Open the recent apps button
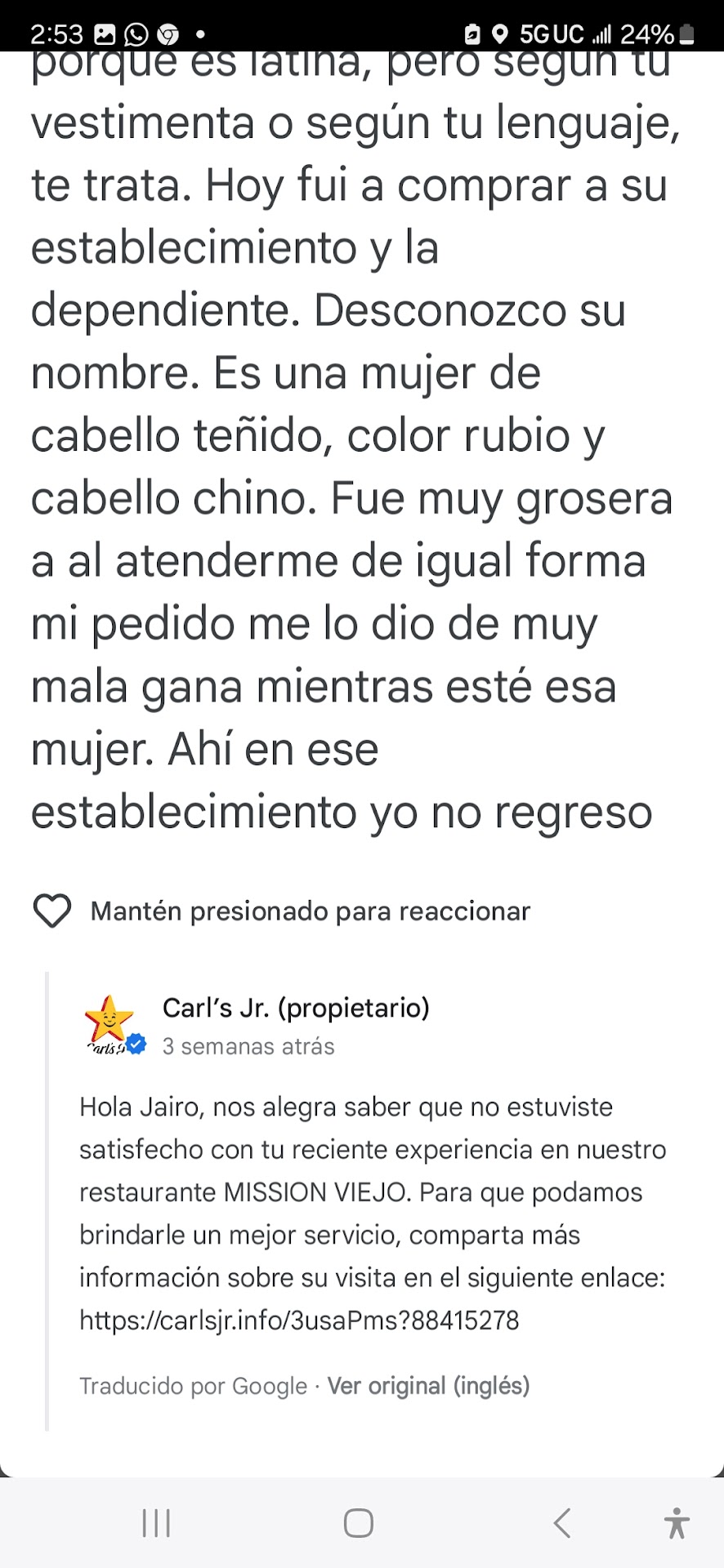This screenshot has width=724, height=1568. click(x=156, y=1523)
